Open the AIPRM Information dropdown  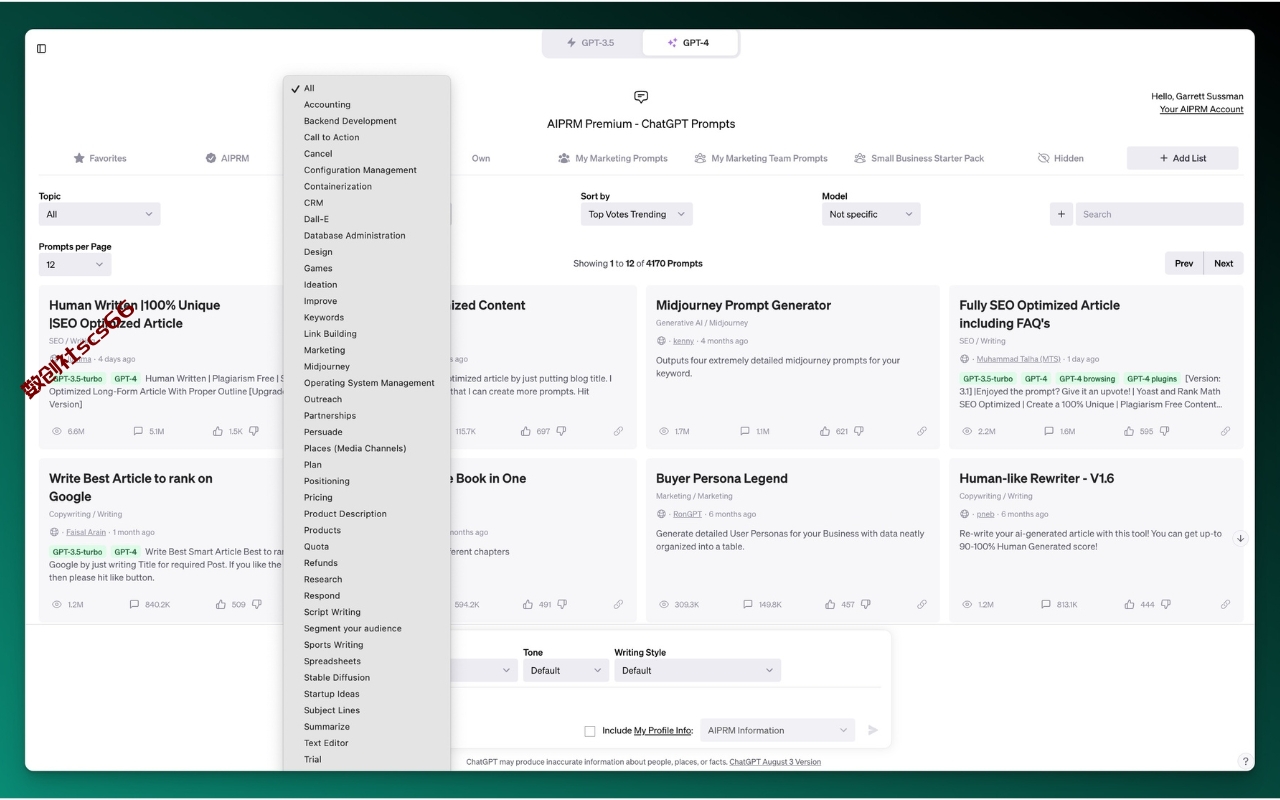[777, 730]
